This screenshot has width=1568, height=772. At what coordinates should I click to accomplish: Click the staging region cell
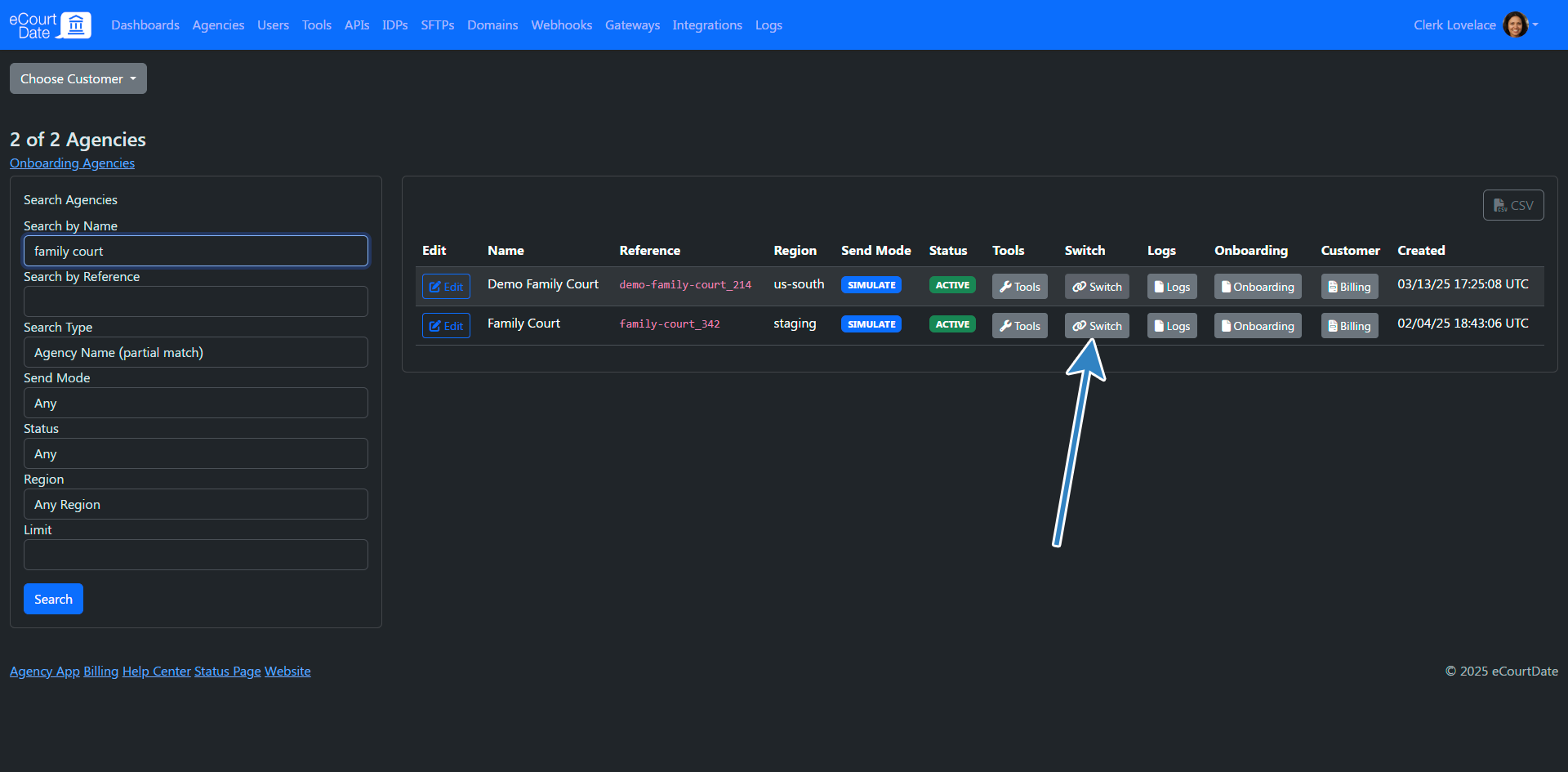coord(795,323)
